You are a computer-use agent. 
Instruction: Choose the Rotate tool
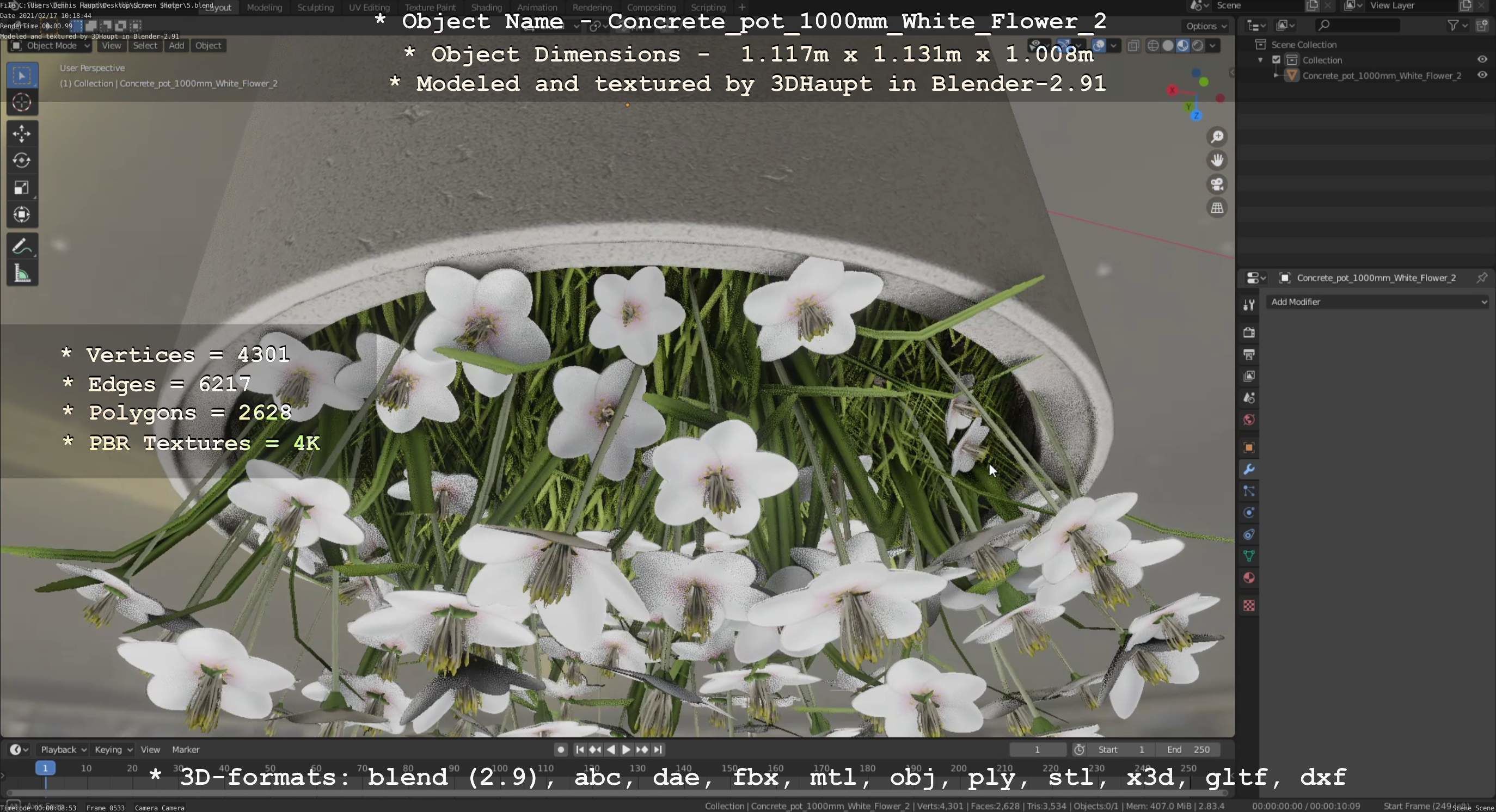coord(22,161)
